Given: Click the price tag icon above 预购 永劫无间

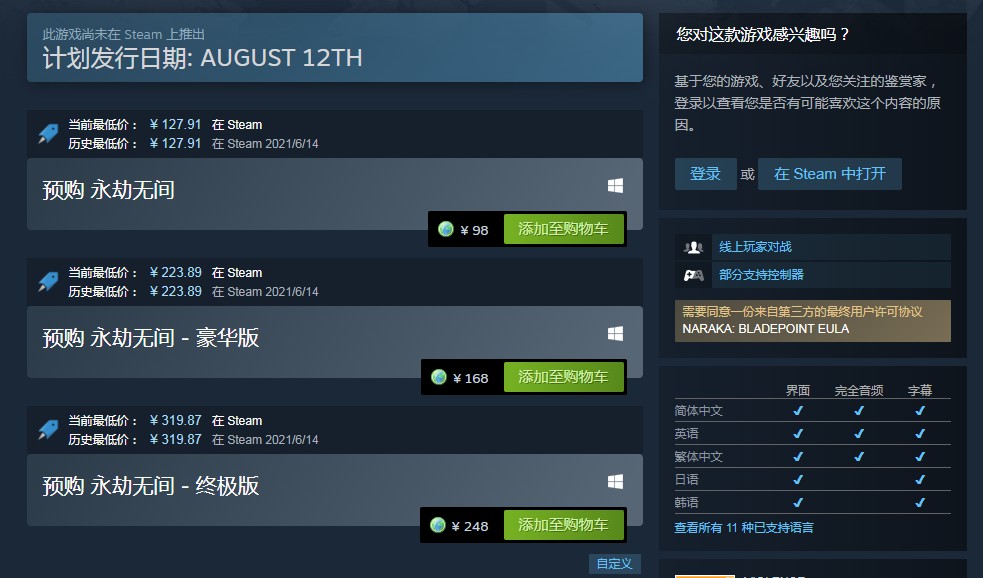Looking at the screenshot, I should 48,133.
